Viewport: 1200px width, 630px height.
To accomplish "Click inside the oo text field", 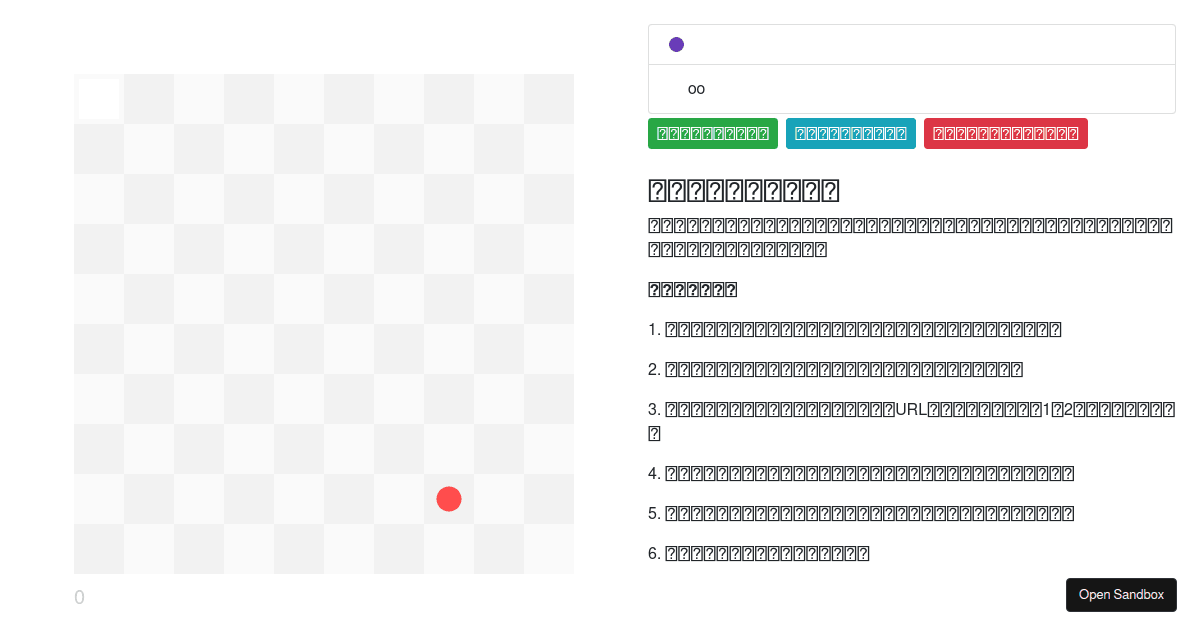I will pos(800,89).
